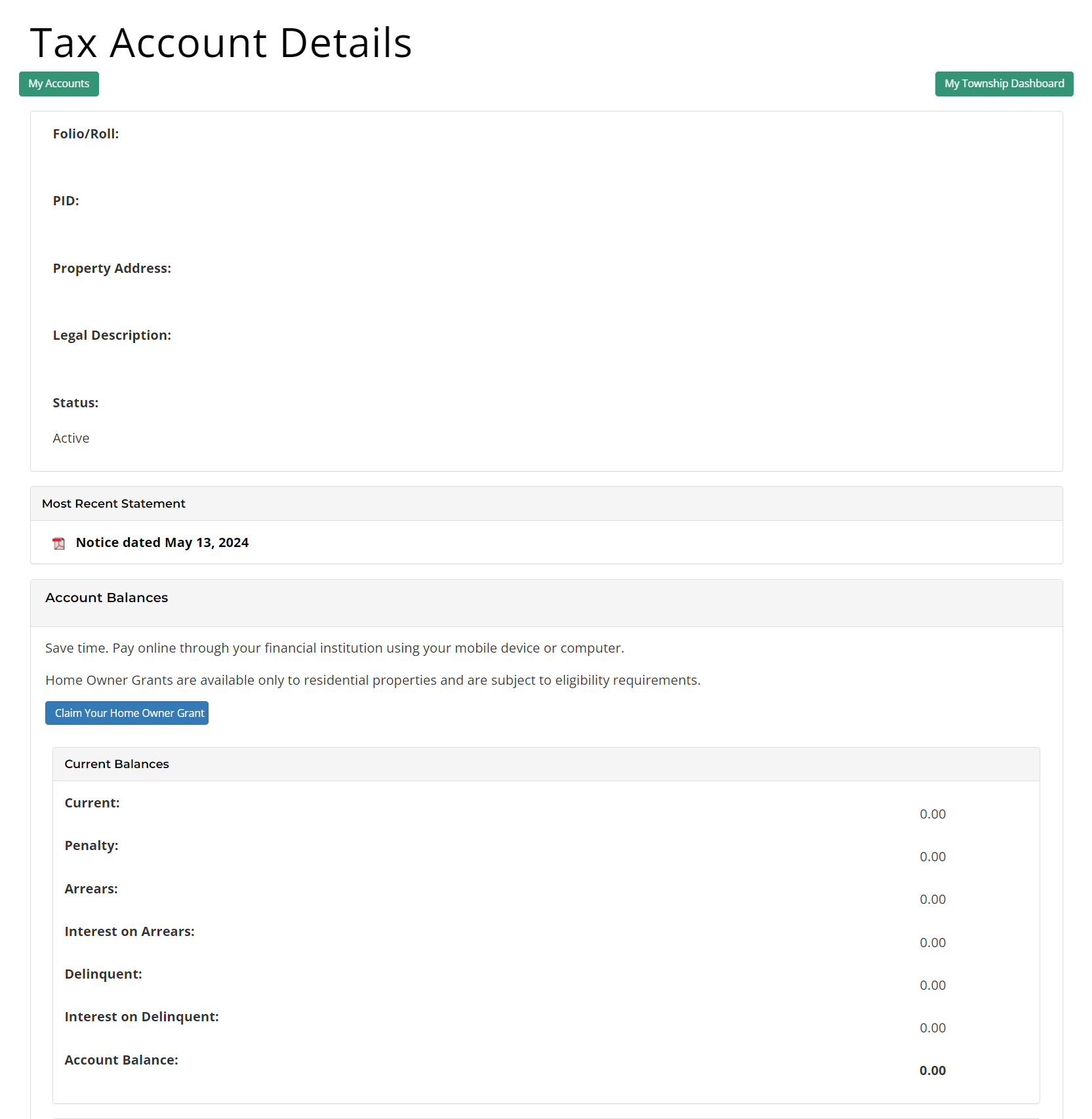Select the Folio/Roll field label
1092x1119 pixels.
coord(86,133)
